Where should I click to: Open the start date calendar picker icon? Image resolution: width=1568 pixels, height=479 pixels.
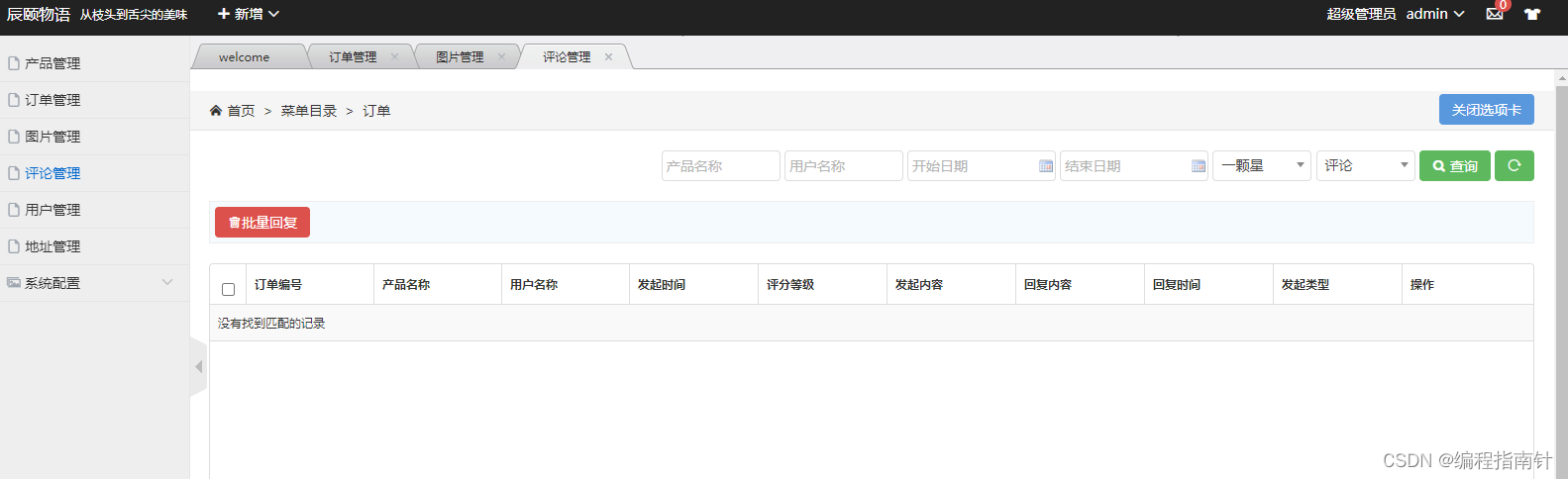[x=1046, y=166]
